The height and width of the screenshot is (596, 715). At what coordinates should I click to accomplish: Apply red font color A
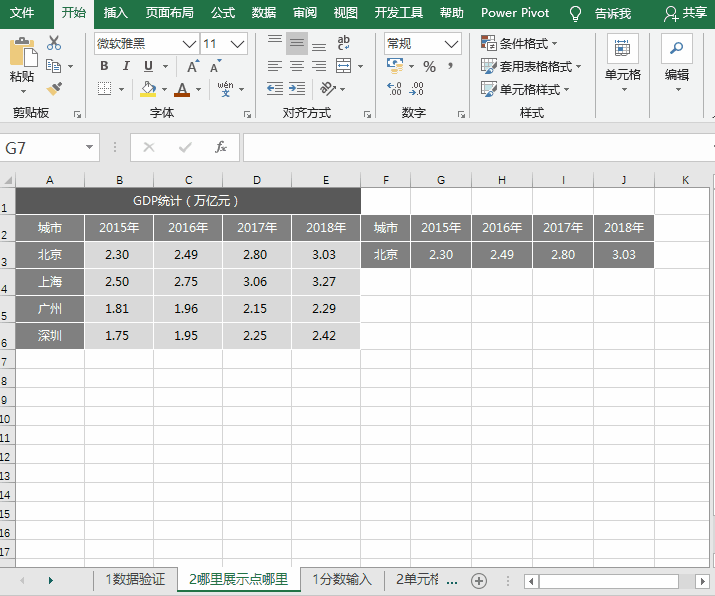click(182, 89)
